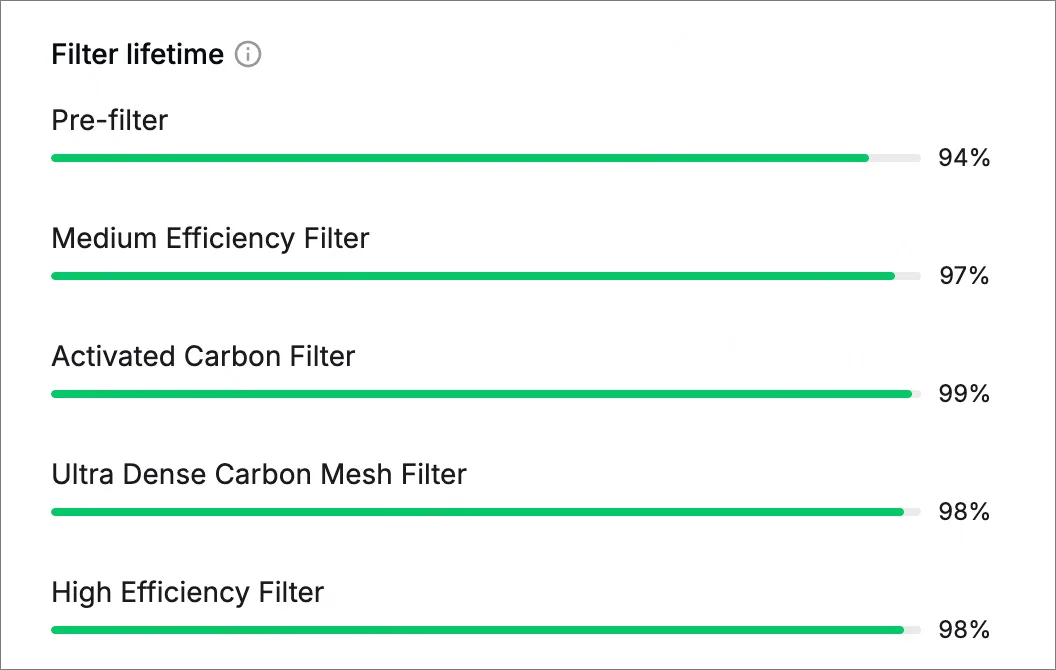Click the High Efficiency Filter progress bar
The width and height of the screenshot is (1056, 670).
pos(486,630)
